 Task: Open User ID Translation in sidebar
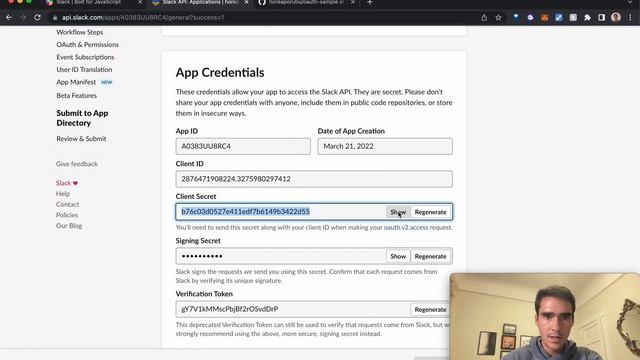click(x=84, y=69)
